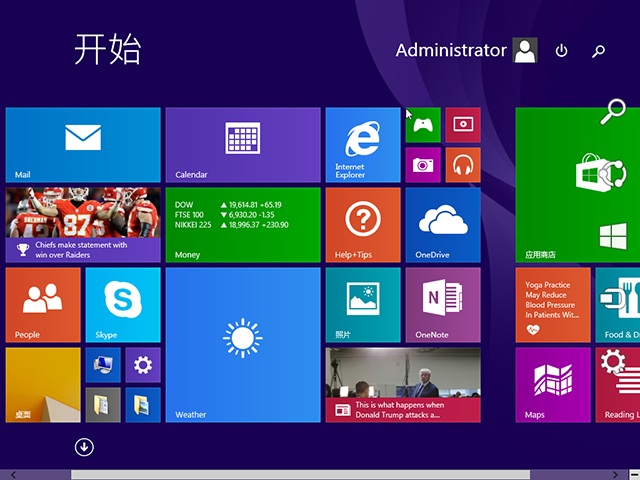Screen dimensions: 640x480
Task: Open the Mail tile
Action: pyautogui.click(x=83, y=145)
